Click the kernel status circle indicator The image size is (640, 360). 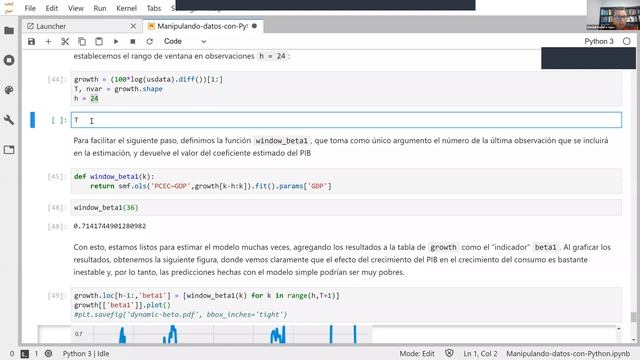(627, 41)
